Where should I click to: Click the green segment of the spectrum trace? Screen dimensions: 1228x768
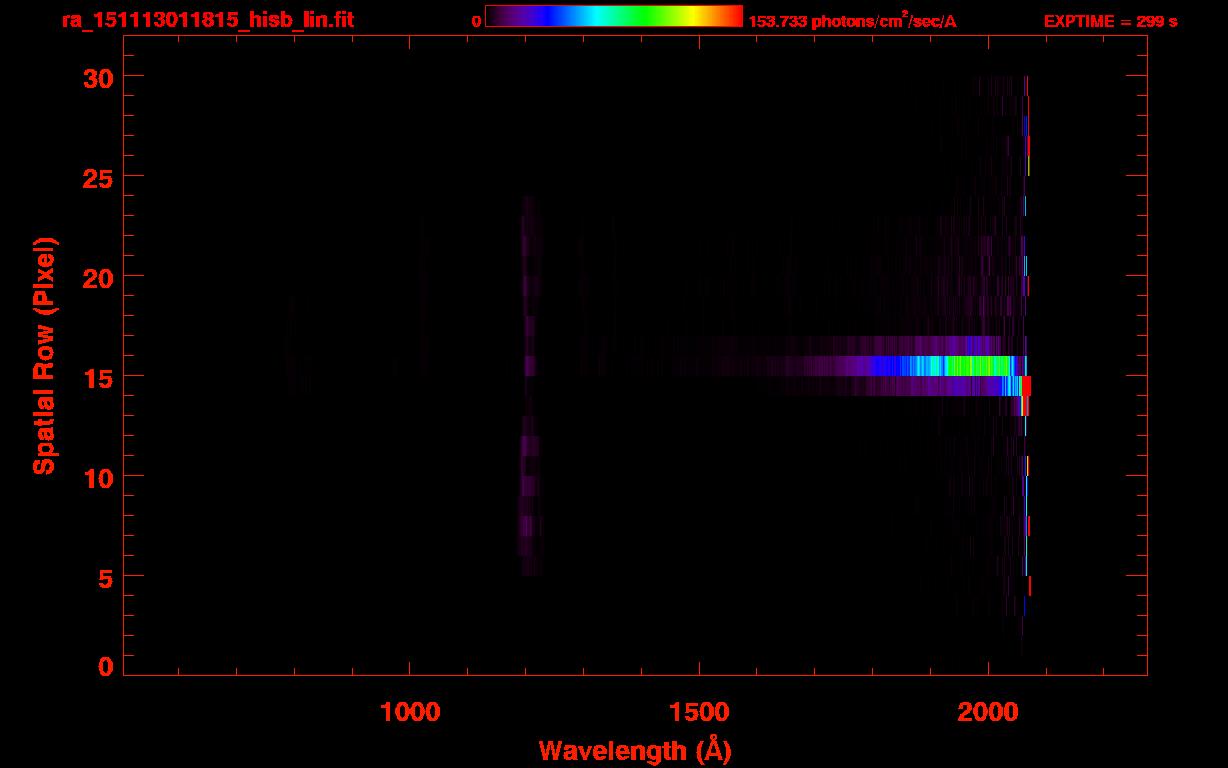point(975,366)
